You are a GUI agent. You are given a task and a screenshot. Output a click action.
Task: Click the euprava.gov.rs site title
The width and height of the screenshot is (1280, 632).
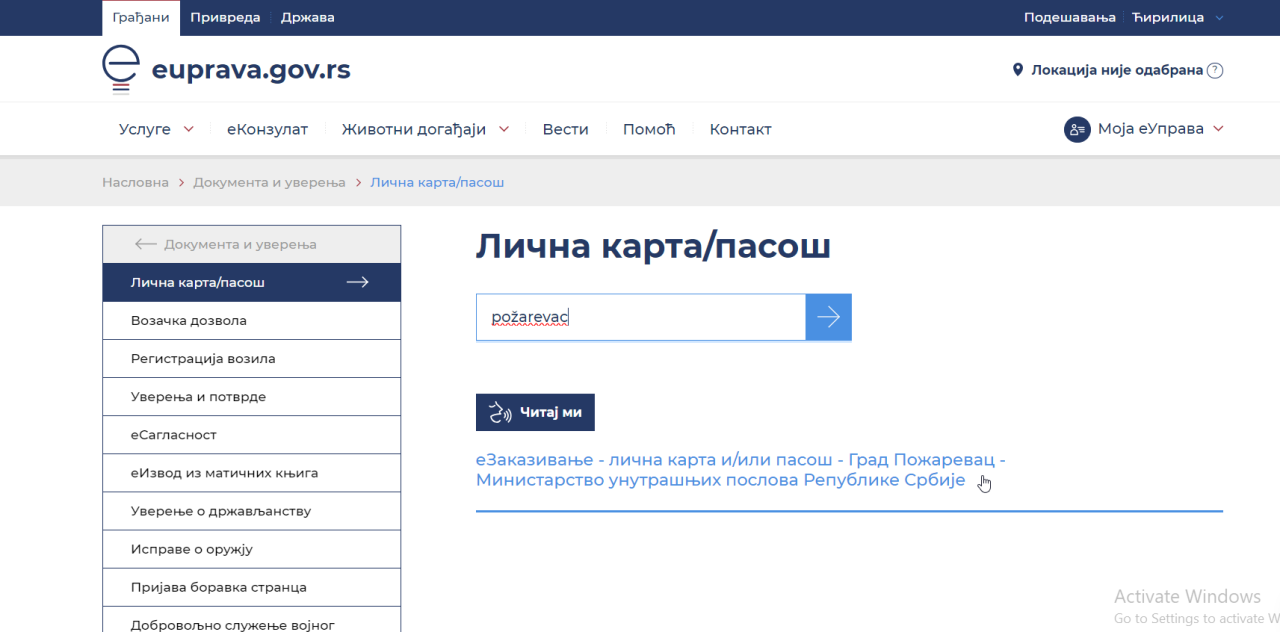click(x=251, y=70)
